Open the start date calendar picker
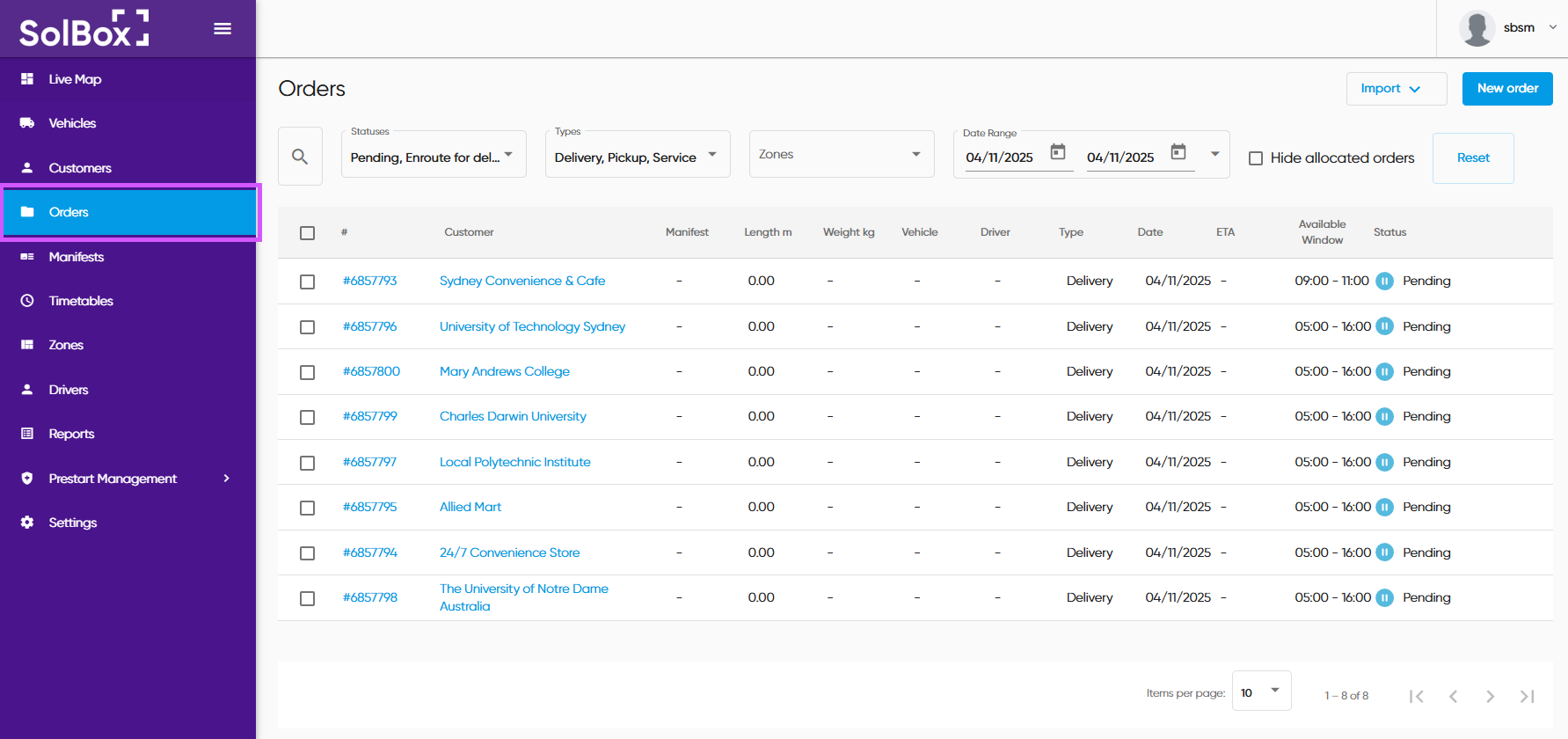The image size is (1568, 739). 1058,153
